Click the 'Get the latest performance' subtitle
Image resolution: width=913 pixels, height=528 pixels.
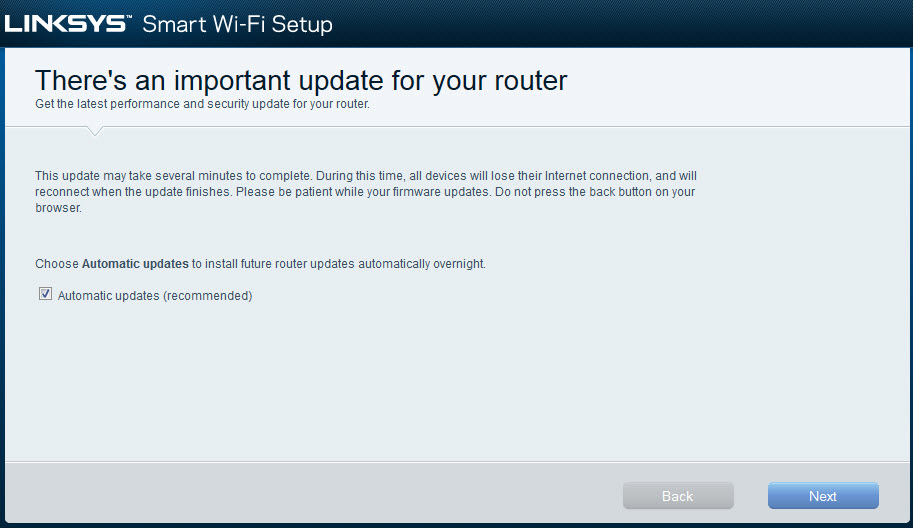click(x=202, y=104)
